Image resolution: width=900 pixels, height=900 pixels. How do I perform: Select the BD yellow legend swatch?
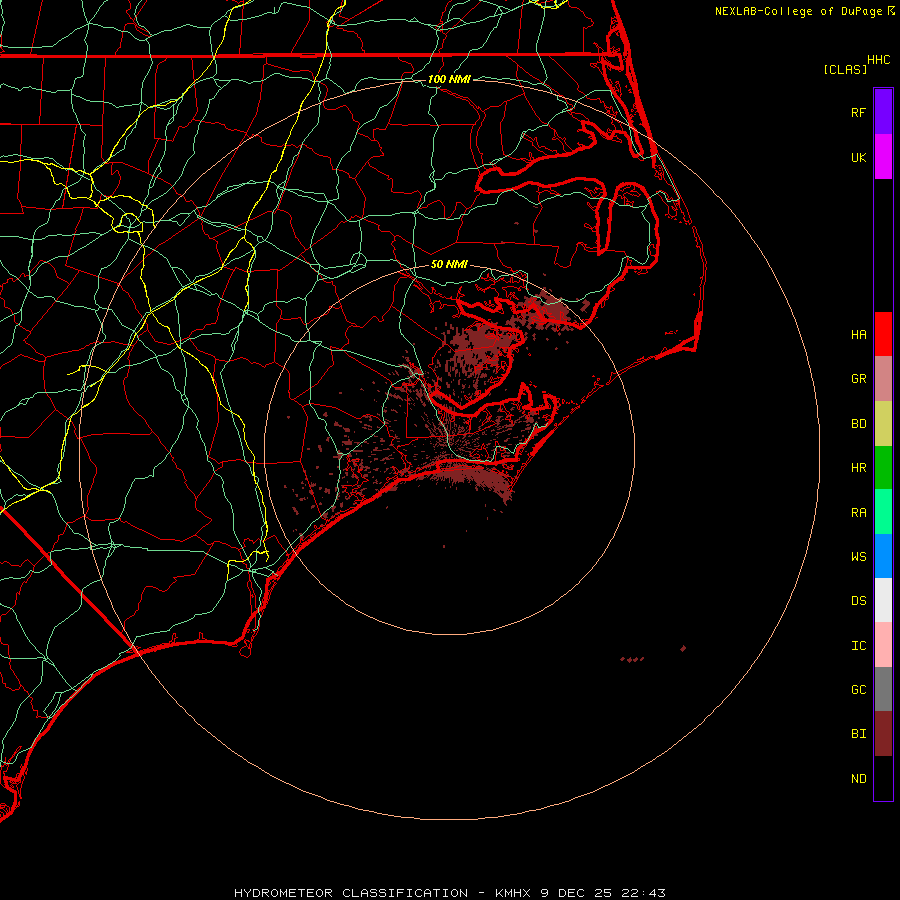[x=883, y=424]
